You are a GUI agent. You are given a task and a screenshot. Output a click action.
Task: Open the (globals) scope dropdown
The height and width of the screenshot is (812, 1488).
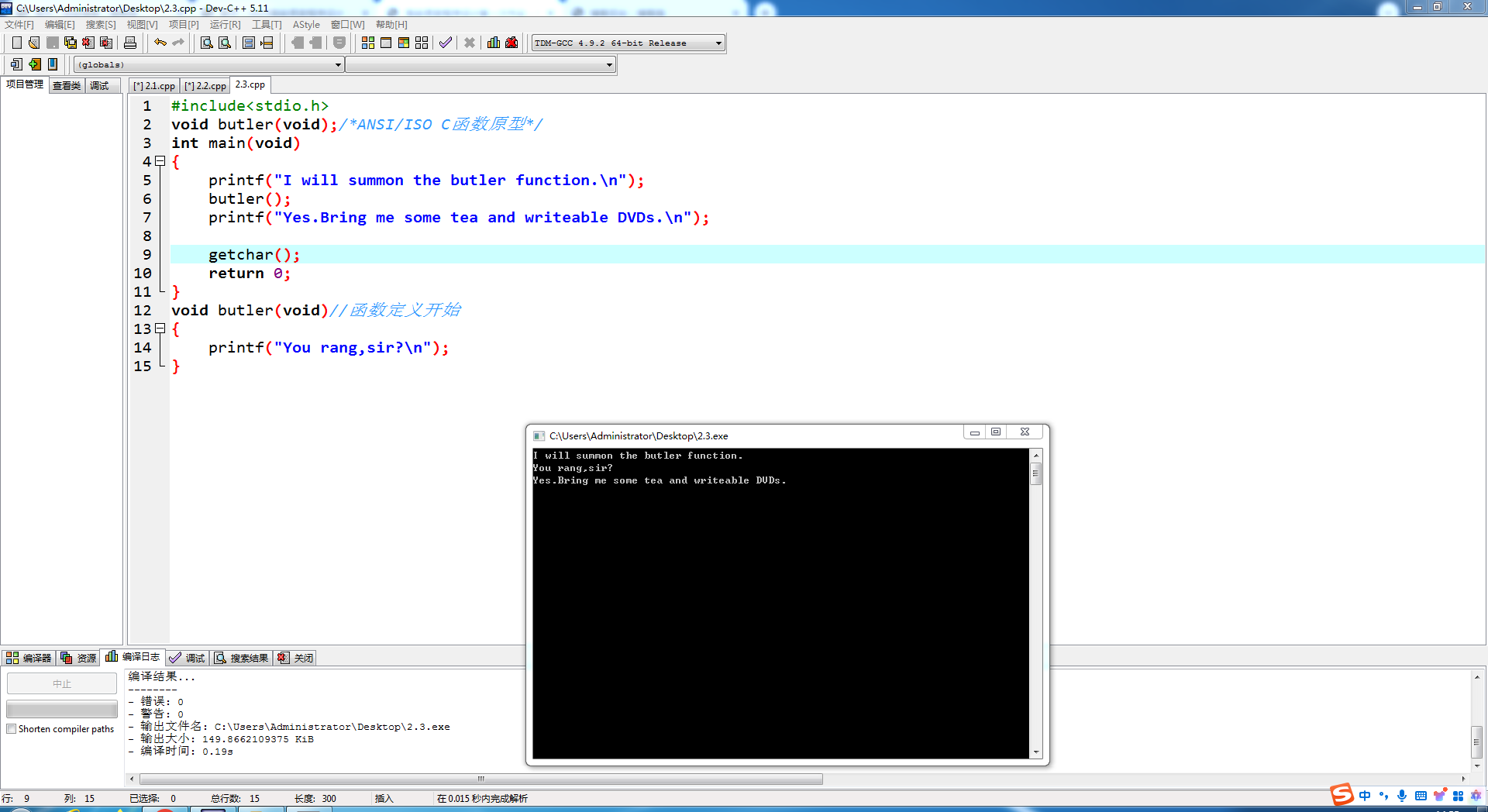338,65
